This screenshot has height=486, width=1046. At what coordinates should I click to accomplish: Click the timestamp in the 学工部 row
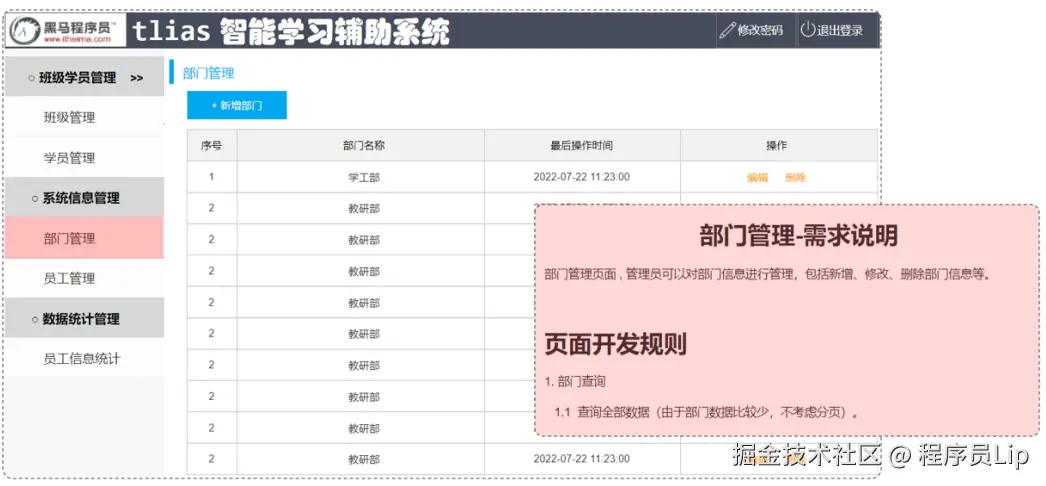pyautogui.click(x=582, y=177)
